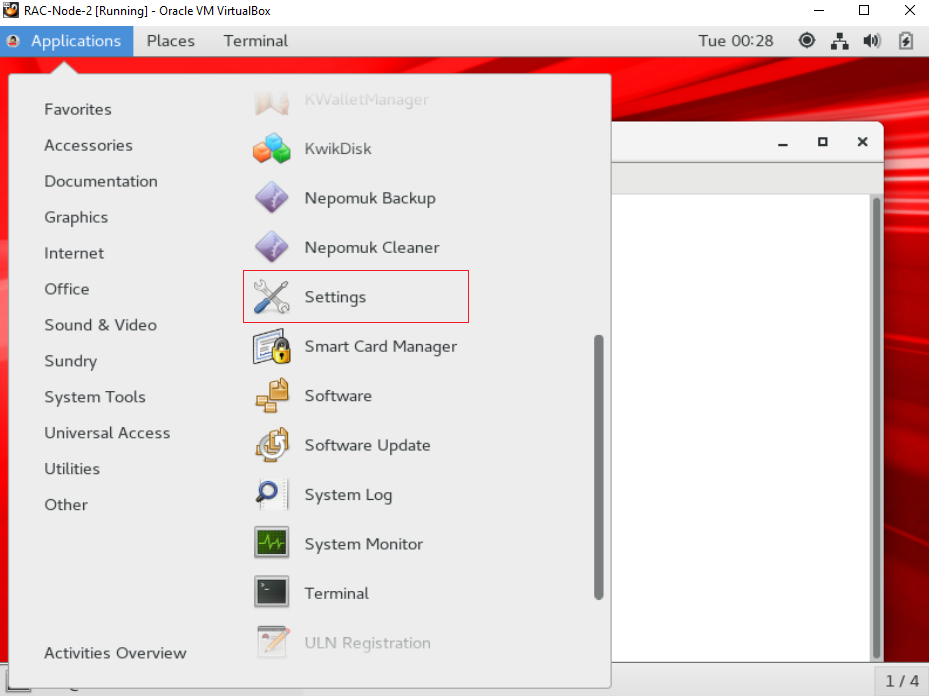Screen dimensions: 929x697
Task: Open Activities Overview
Action: pos(115,653)
